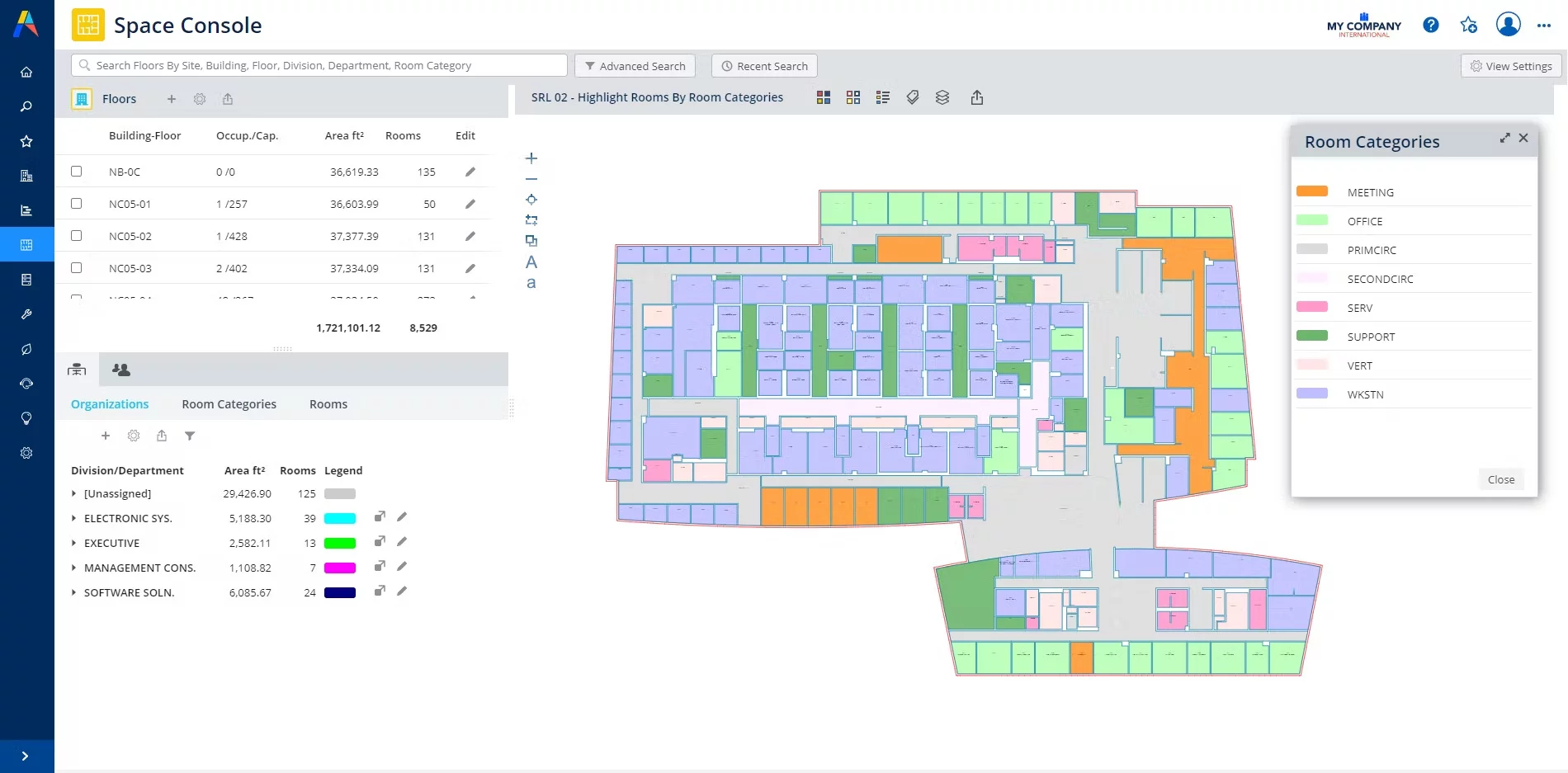Check the NB-0C floor checkbox
Image resolution: width=1568 pixels, height=773 pixels.
(77, 172)
